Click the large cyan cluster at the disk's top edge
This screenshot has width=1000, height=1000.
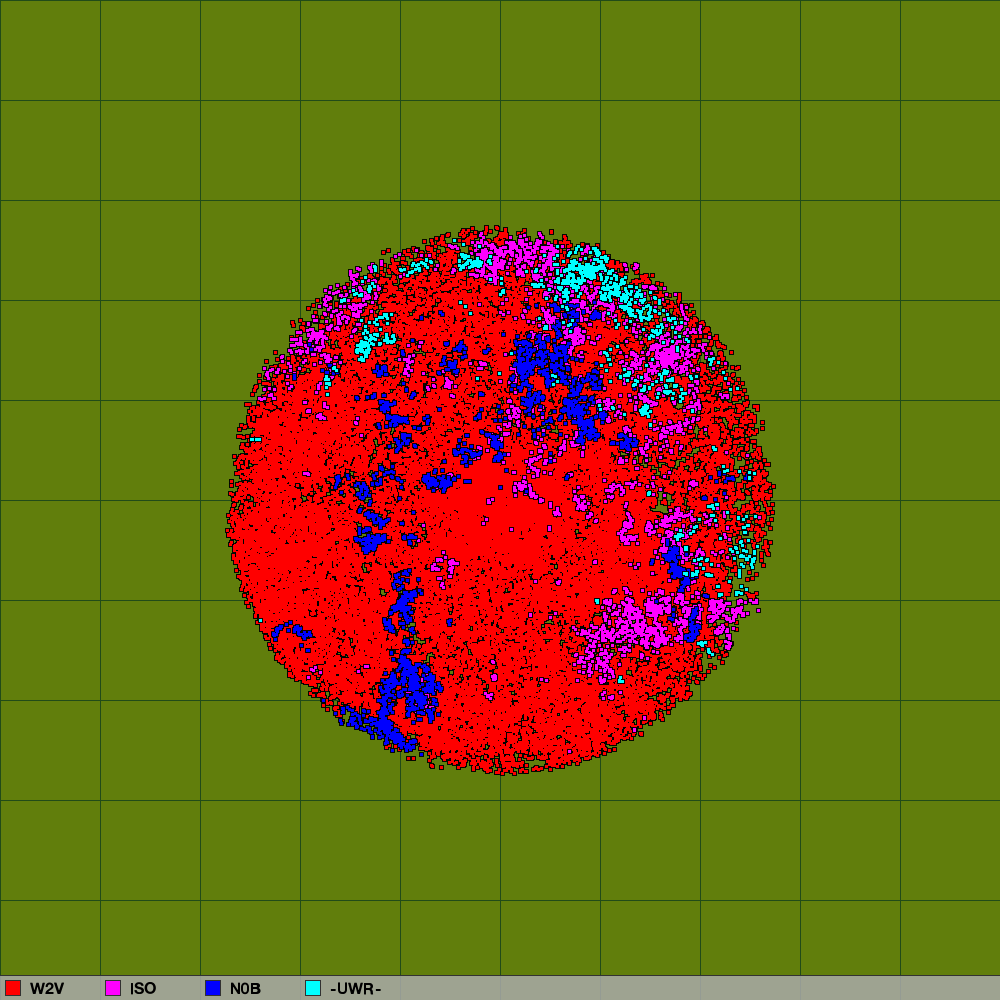[583, 270]
